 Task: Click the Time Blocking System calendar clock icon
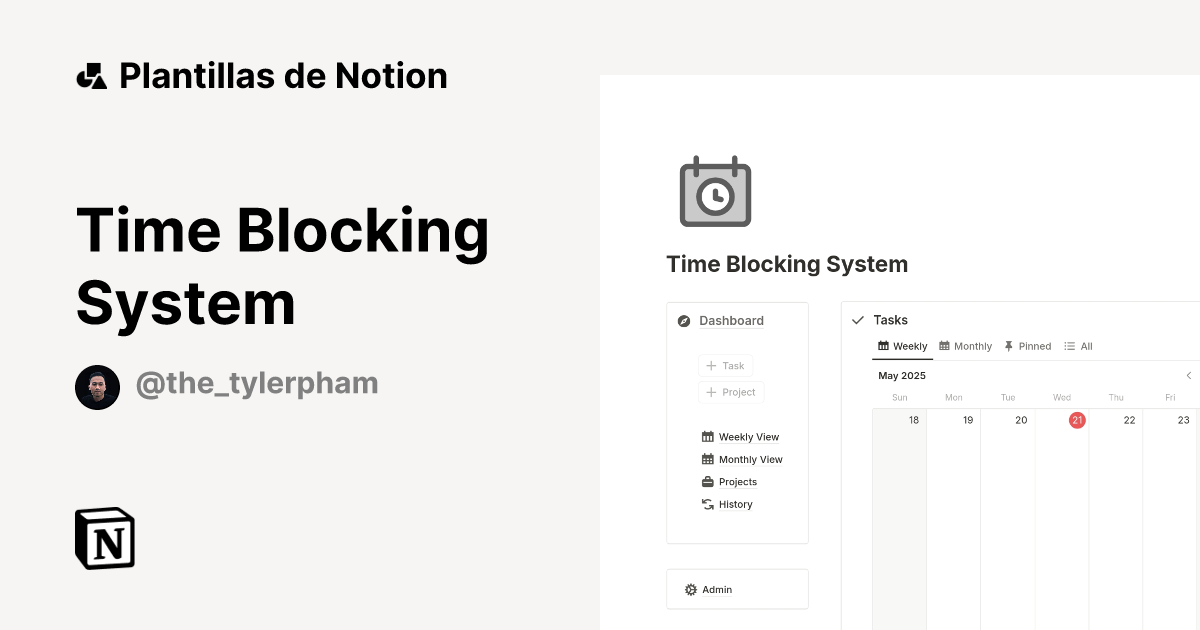pyautogui.click(x=715, y=191)
